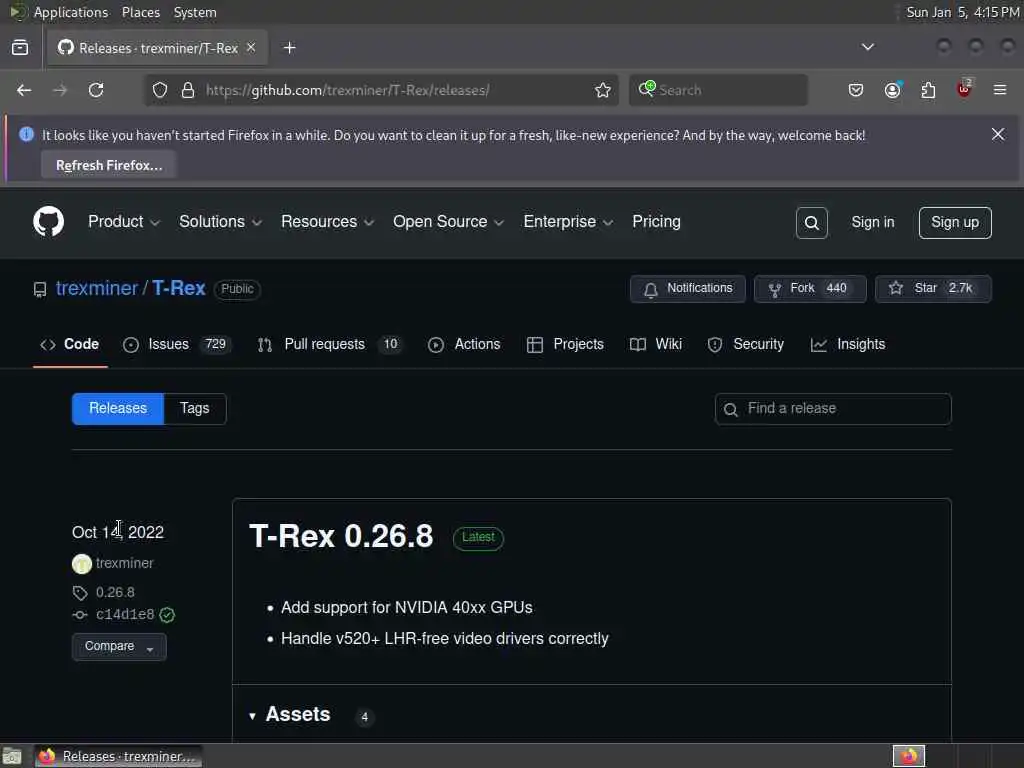Screen dimensions: 1024x768
Task: Select the Releases toggle button
Action: coord(118,409)
